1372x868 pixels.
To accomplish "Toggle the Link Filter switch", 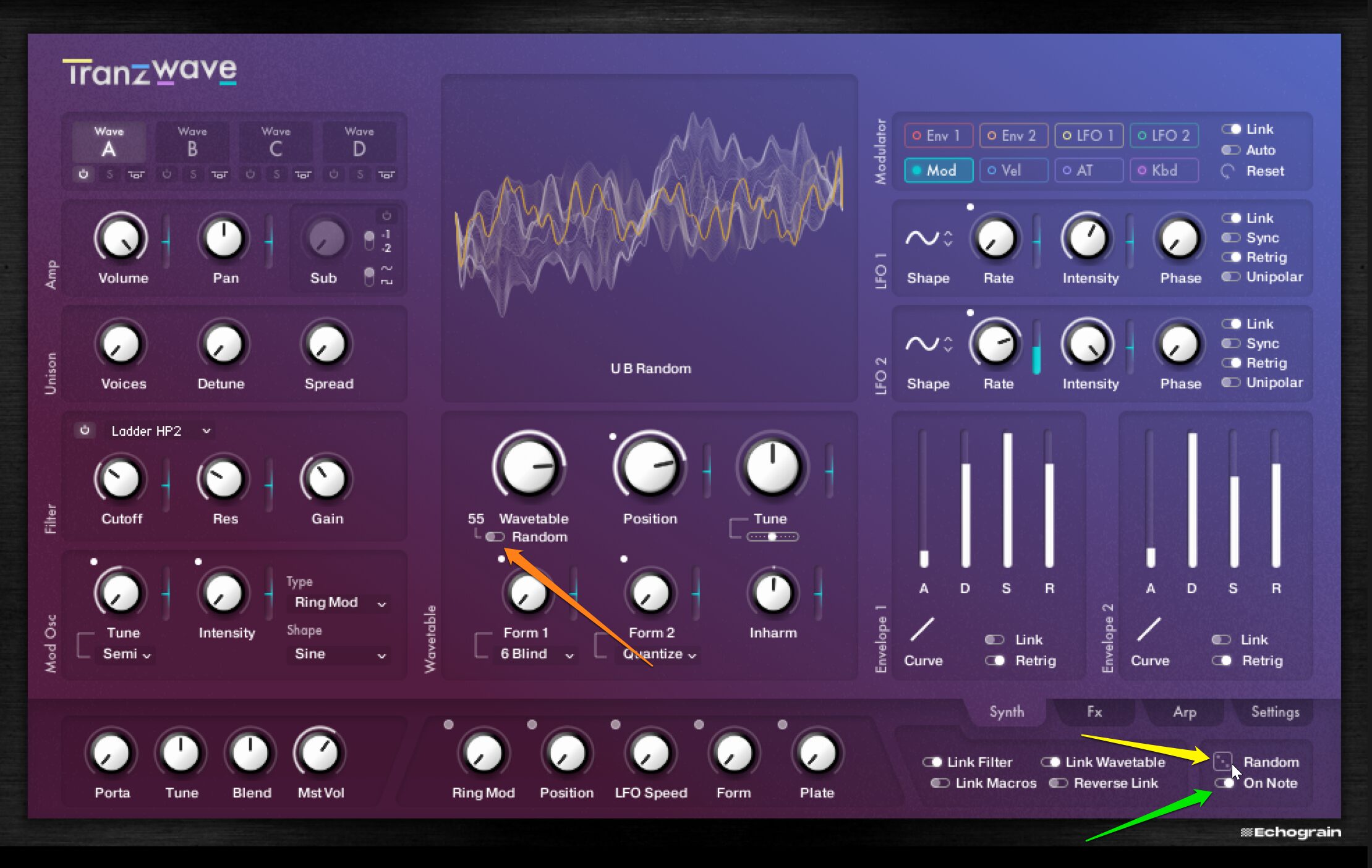I will pyautogui.click(x=932, y=762).
